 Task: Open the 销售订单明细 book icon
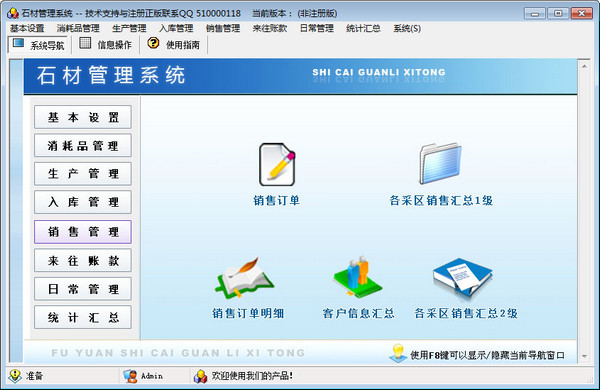245,278
